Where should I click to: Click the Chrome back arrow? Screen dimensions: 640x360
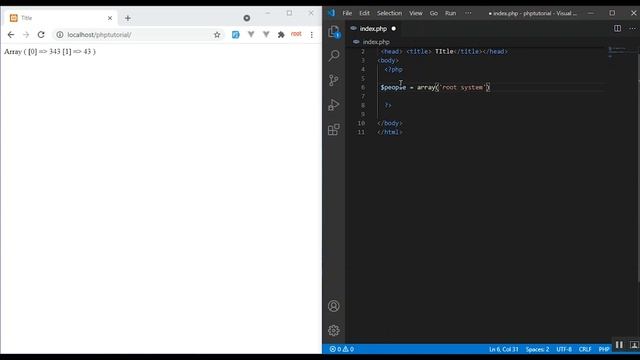(11, 35)
